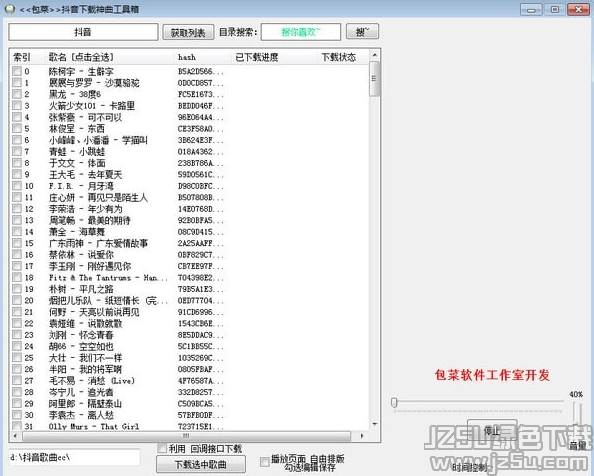Image resolution: width=594 pixels, height=476 pixels.
Task: Toggle the 播放页面 自由排版 checkbox
Action: pyautogui.click(x=265, y=462)
